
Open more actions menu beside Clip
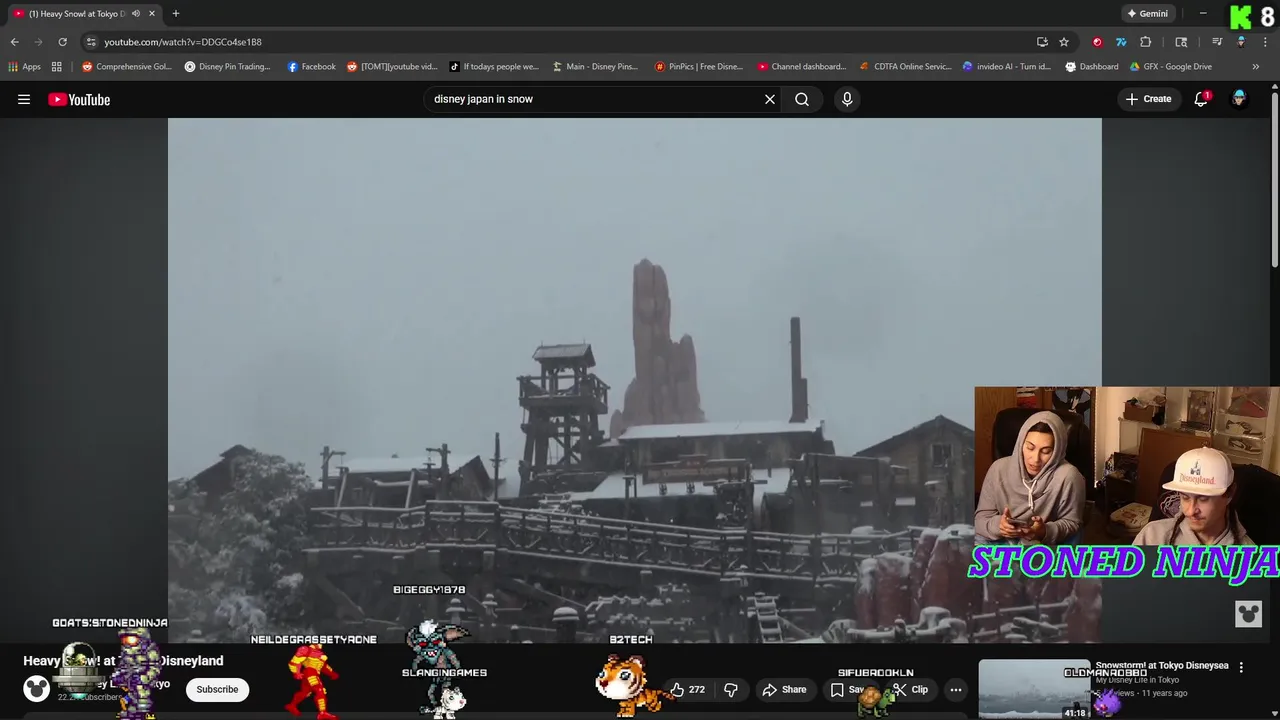coord(956,689)
